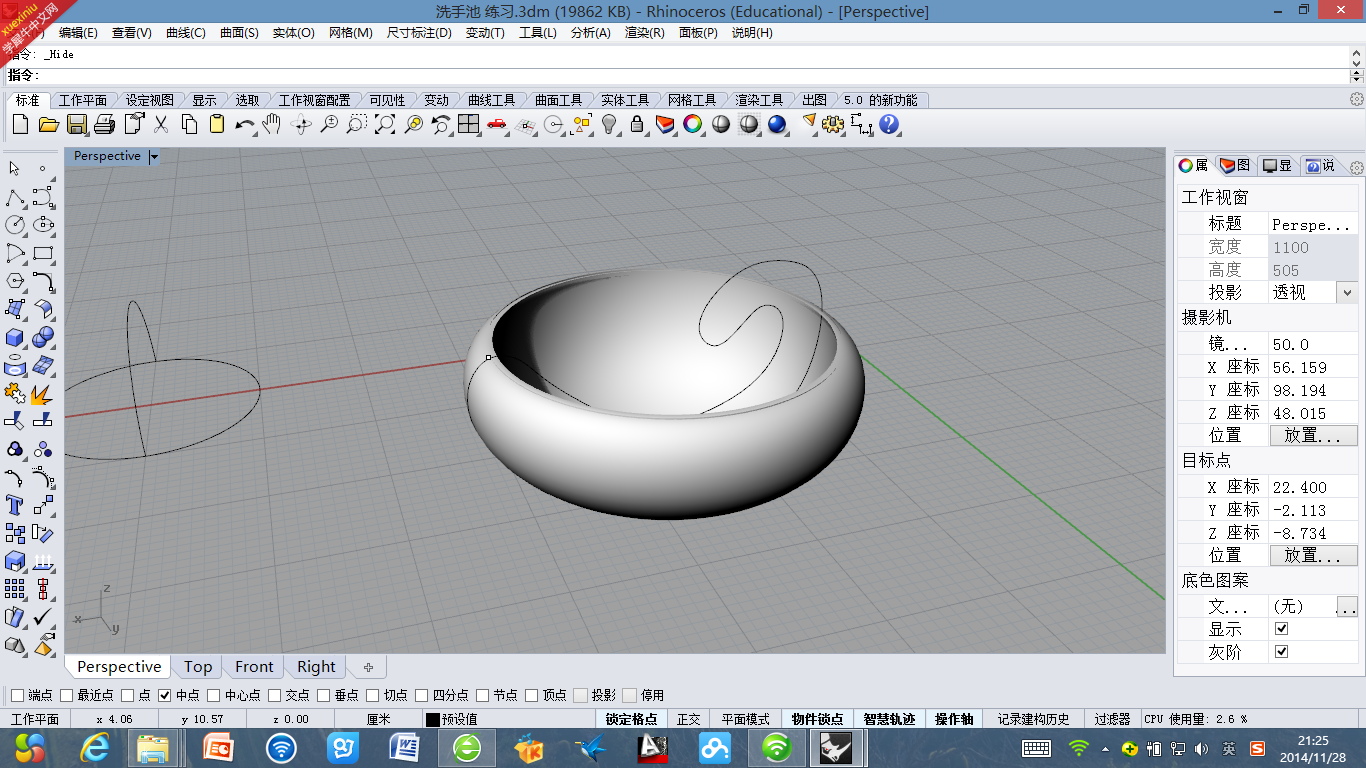Switch to the Front viewport tab
Image resolution: width=1366 pixels, height=768 pixels.
254,667
